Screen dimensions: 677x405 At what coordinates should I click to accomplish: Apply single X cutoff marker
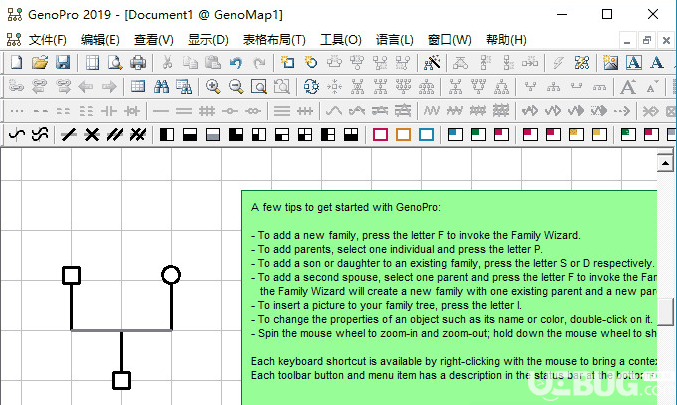(92, 135)
